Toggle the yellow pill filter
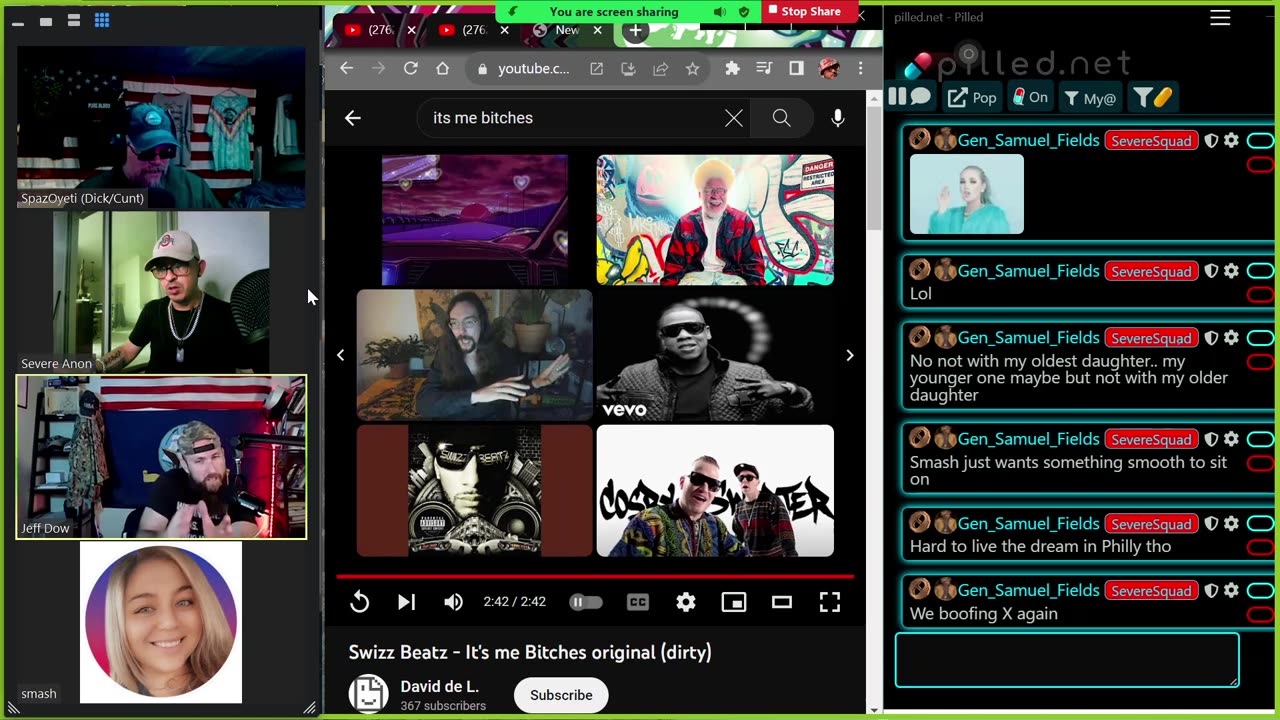This screenshot has width=1280, height=720. point(1151,97)
